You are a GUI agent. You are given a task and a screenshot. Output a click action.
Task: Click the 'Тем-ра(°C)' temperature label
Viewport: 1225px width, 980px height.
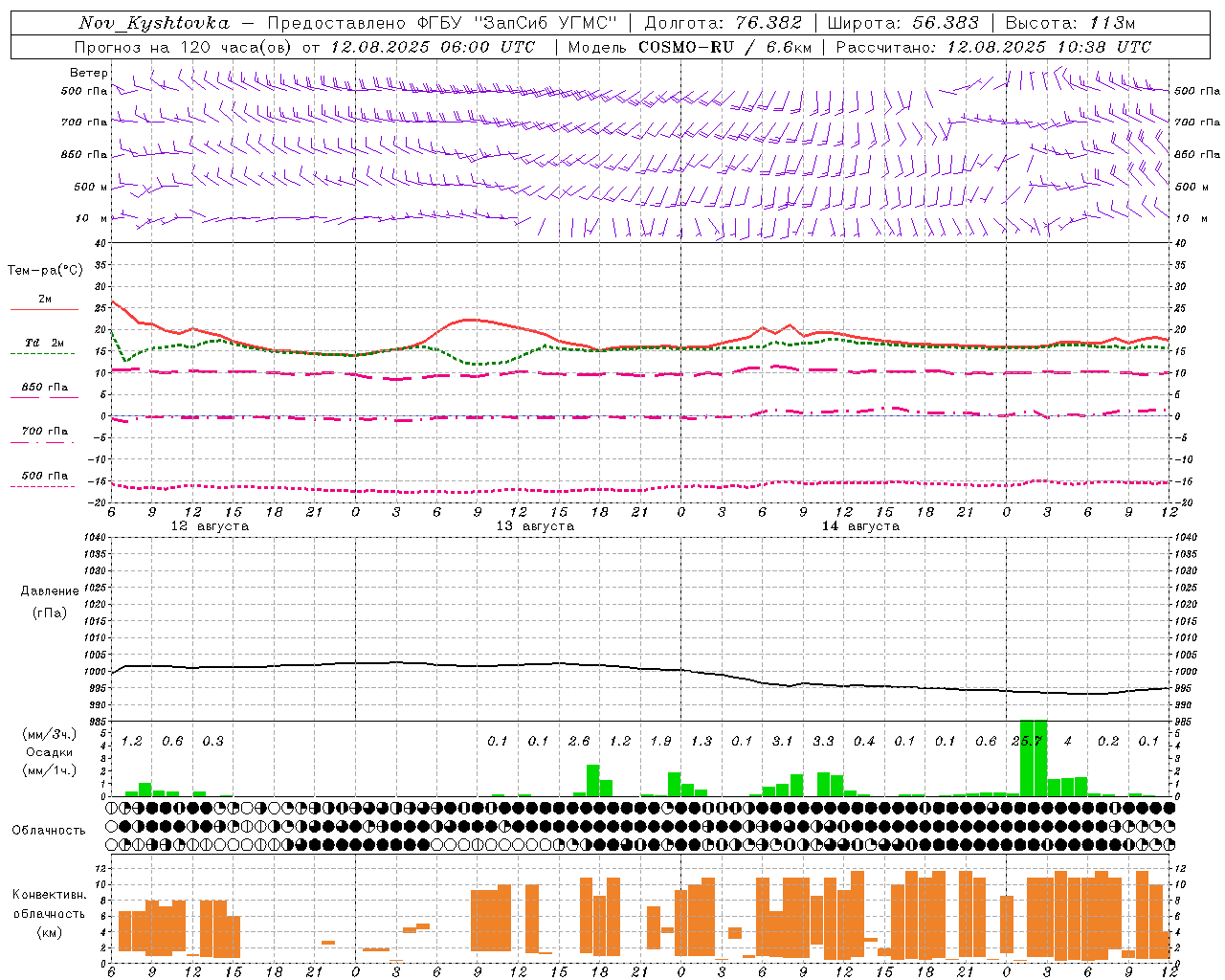[45, 271]
